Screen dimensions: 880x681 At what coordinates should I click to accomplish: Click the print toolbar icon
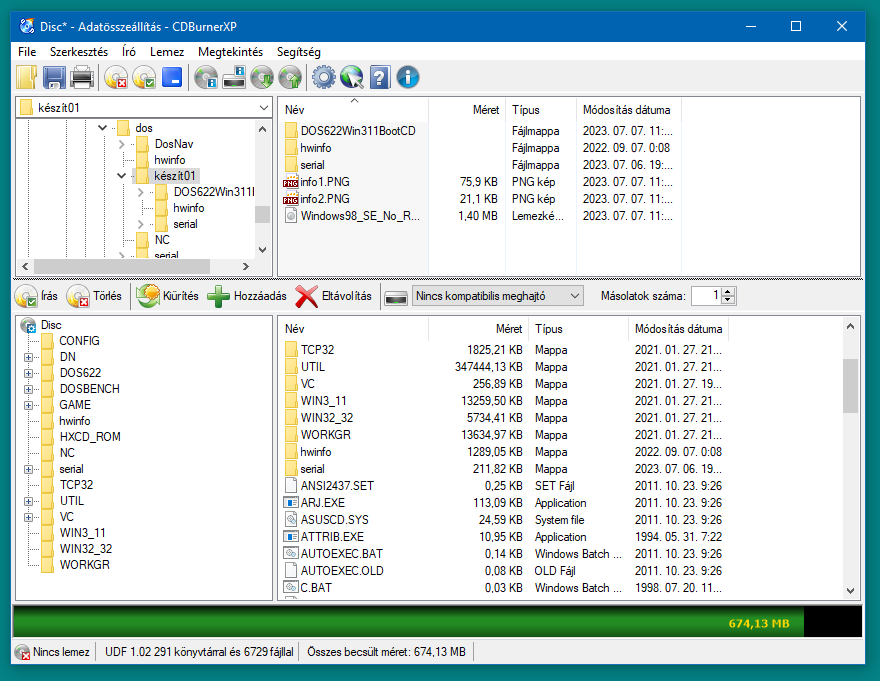point(82,77)
